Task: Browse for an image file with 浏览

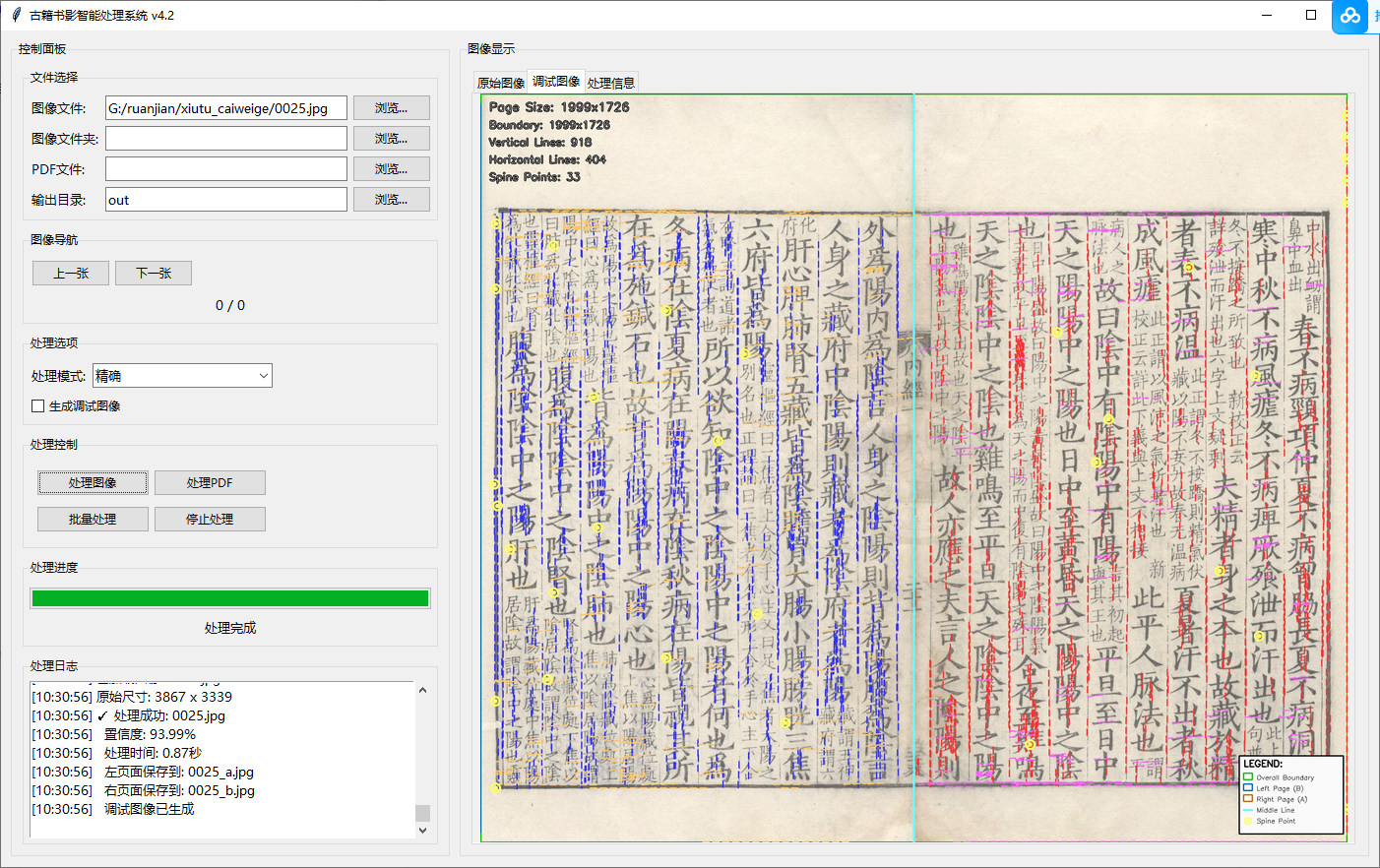Action: click(x=391, y=107)
